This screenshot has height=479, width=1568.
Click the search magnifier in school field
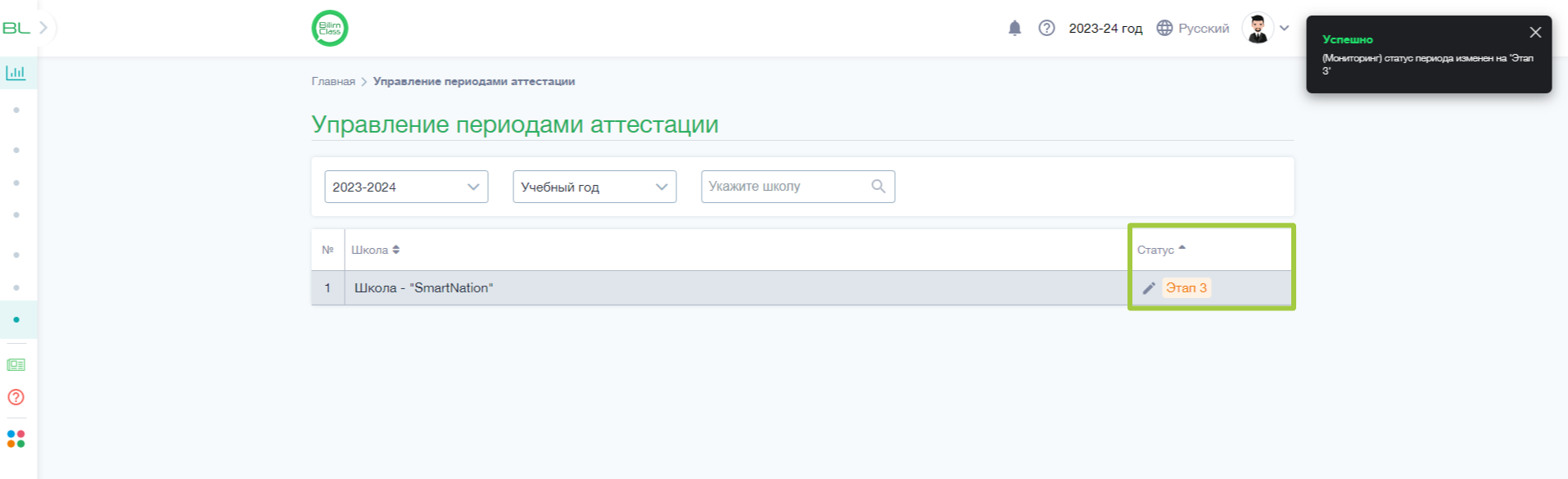[879, 187]
